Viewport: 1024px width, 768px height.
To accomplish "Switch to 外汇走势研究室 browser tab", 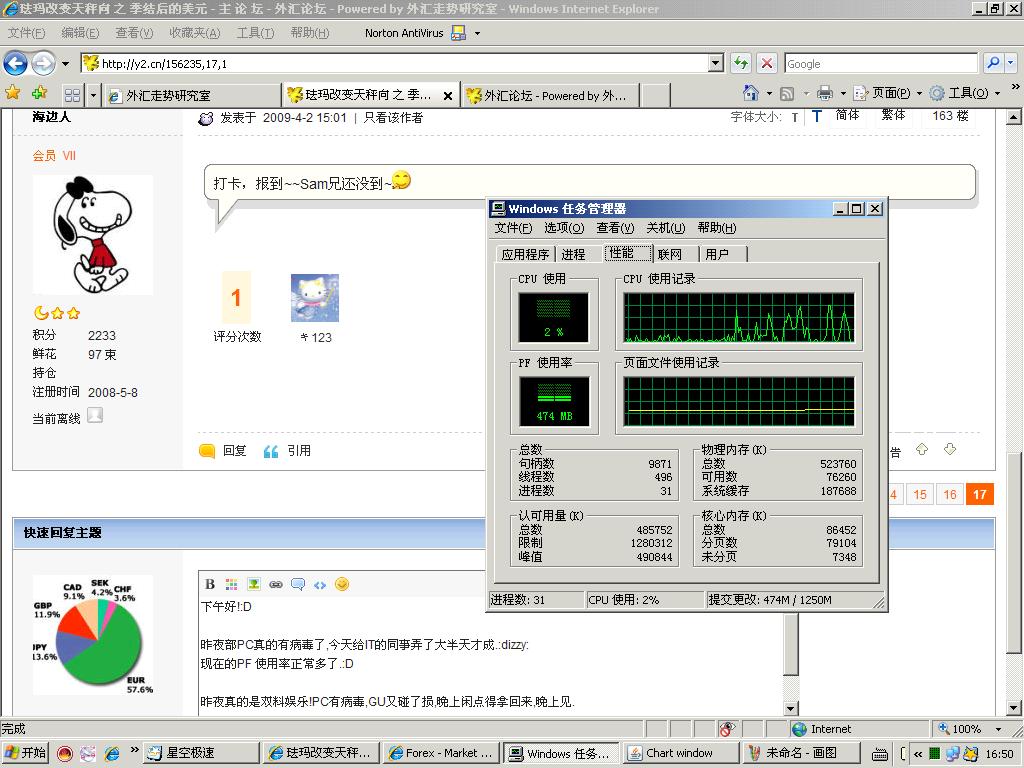I will [193, 95].
